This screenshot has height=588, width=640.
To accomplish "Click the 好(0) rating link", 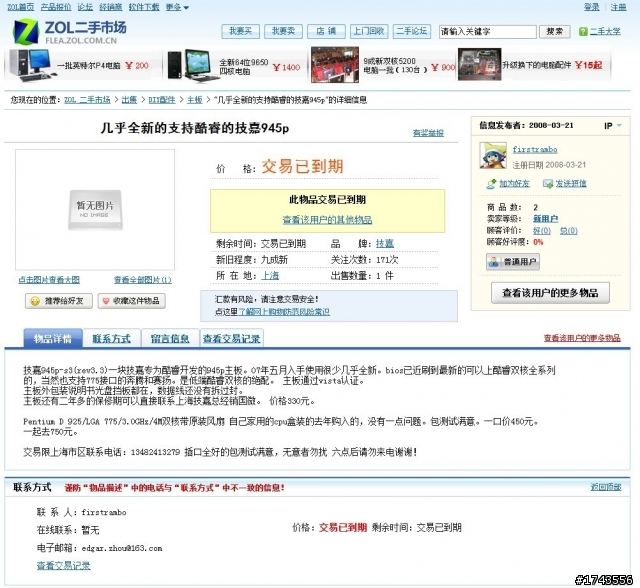I will [x=542, y=231].
